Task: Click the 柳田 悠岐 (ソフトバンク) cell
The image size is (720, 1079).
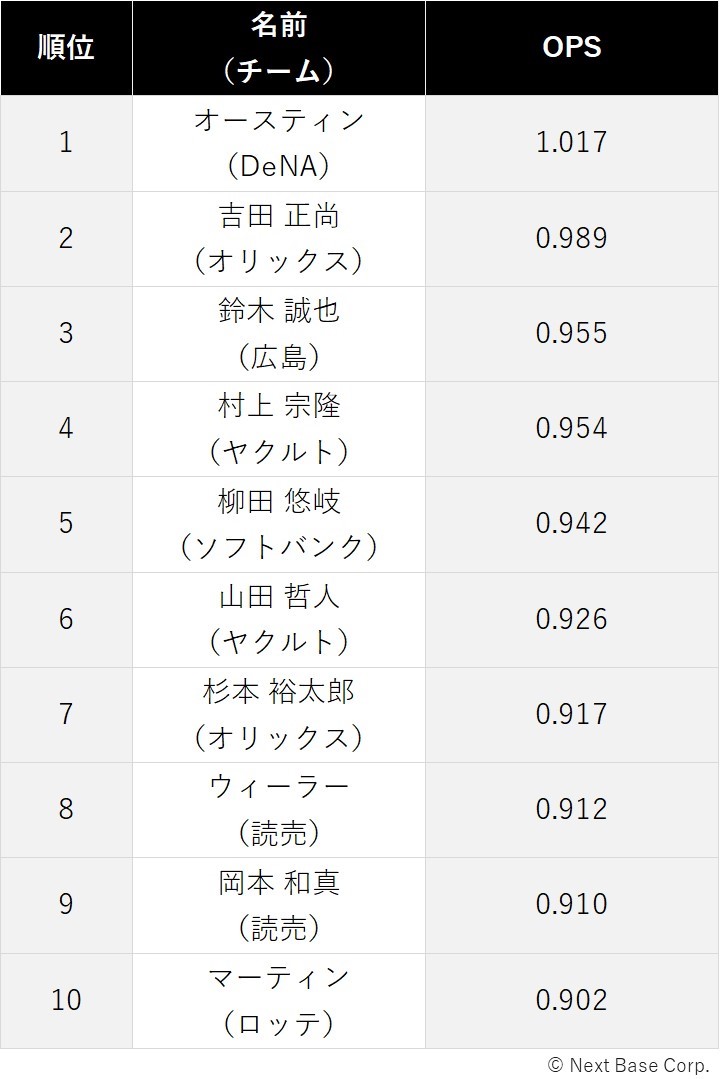Action: 279,524
